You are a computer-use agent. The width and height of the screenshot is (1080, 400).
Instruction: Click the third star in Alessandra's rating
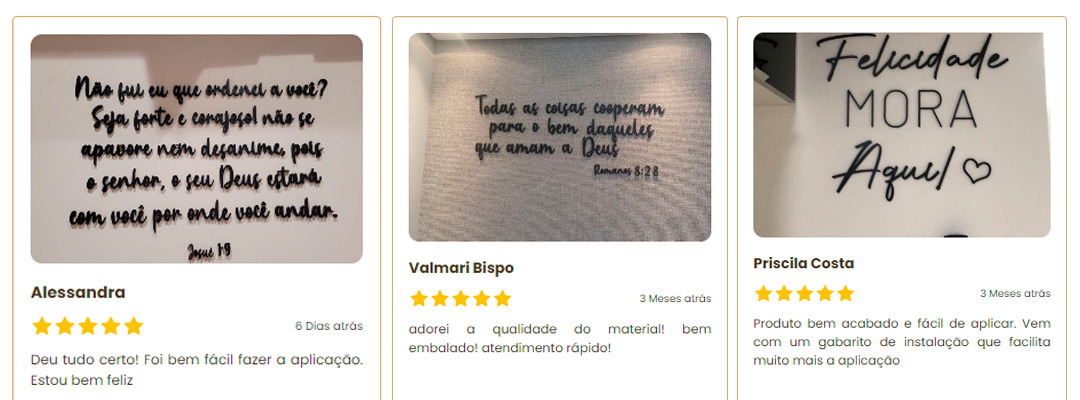pyautogui.click(x=87, y=326)
